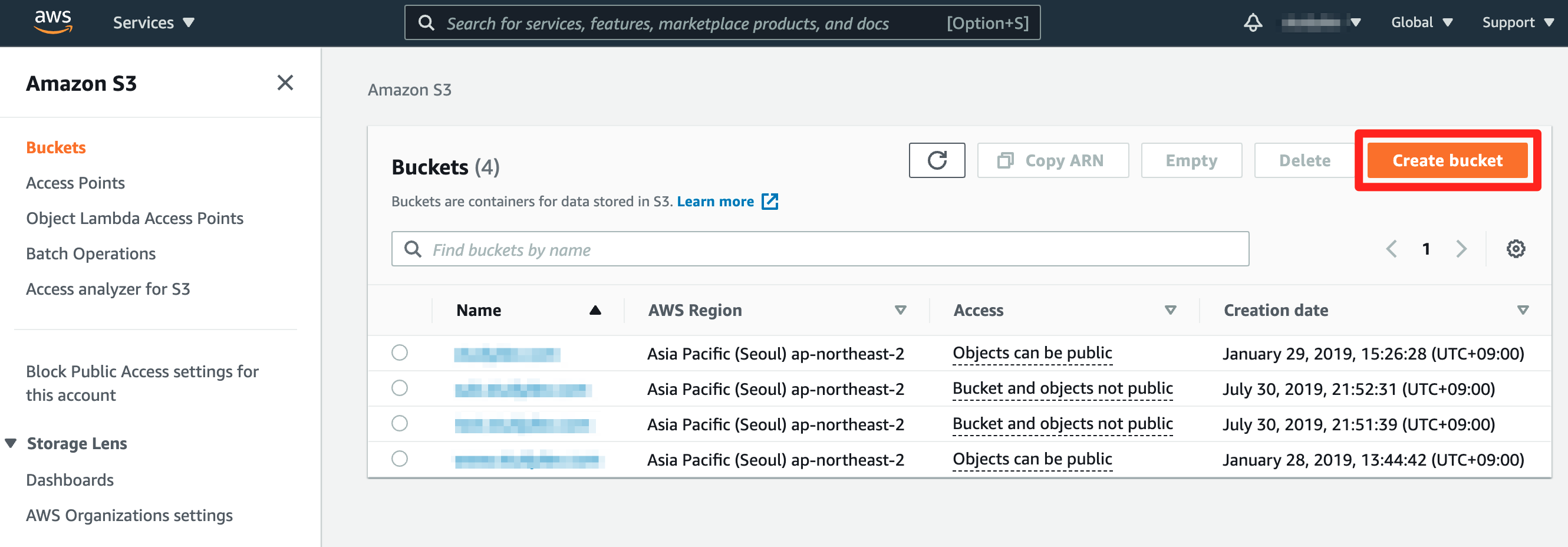Click the Copy ARN button
Screen dimensions: 1568x547
pos(1053,161)
